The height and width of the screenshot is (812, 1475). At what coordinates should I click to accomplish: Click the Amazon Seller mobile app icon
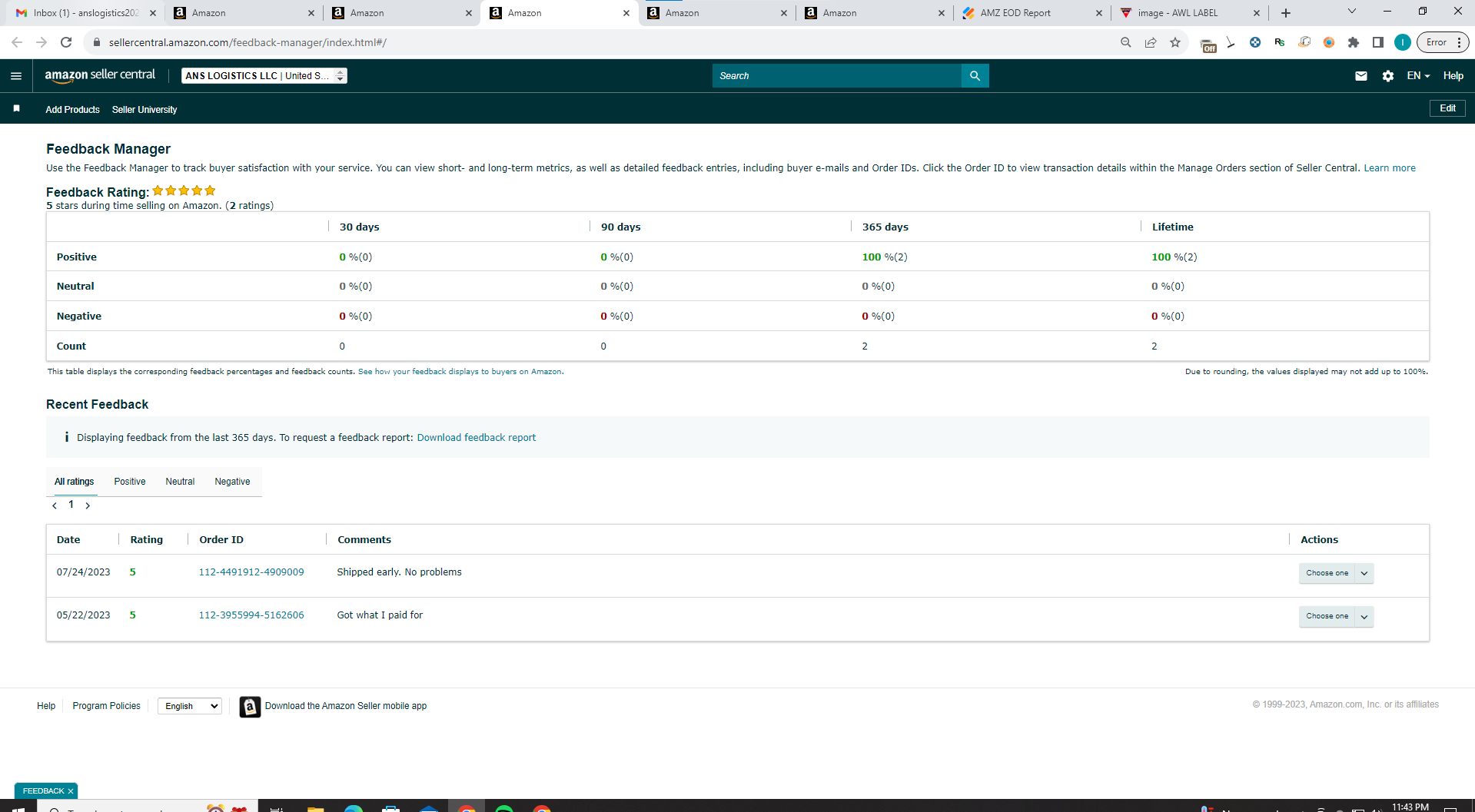click(x=250, y=706)
